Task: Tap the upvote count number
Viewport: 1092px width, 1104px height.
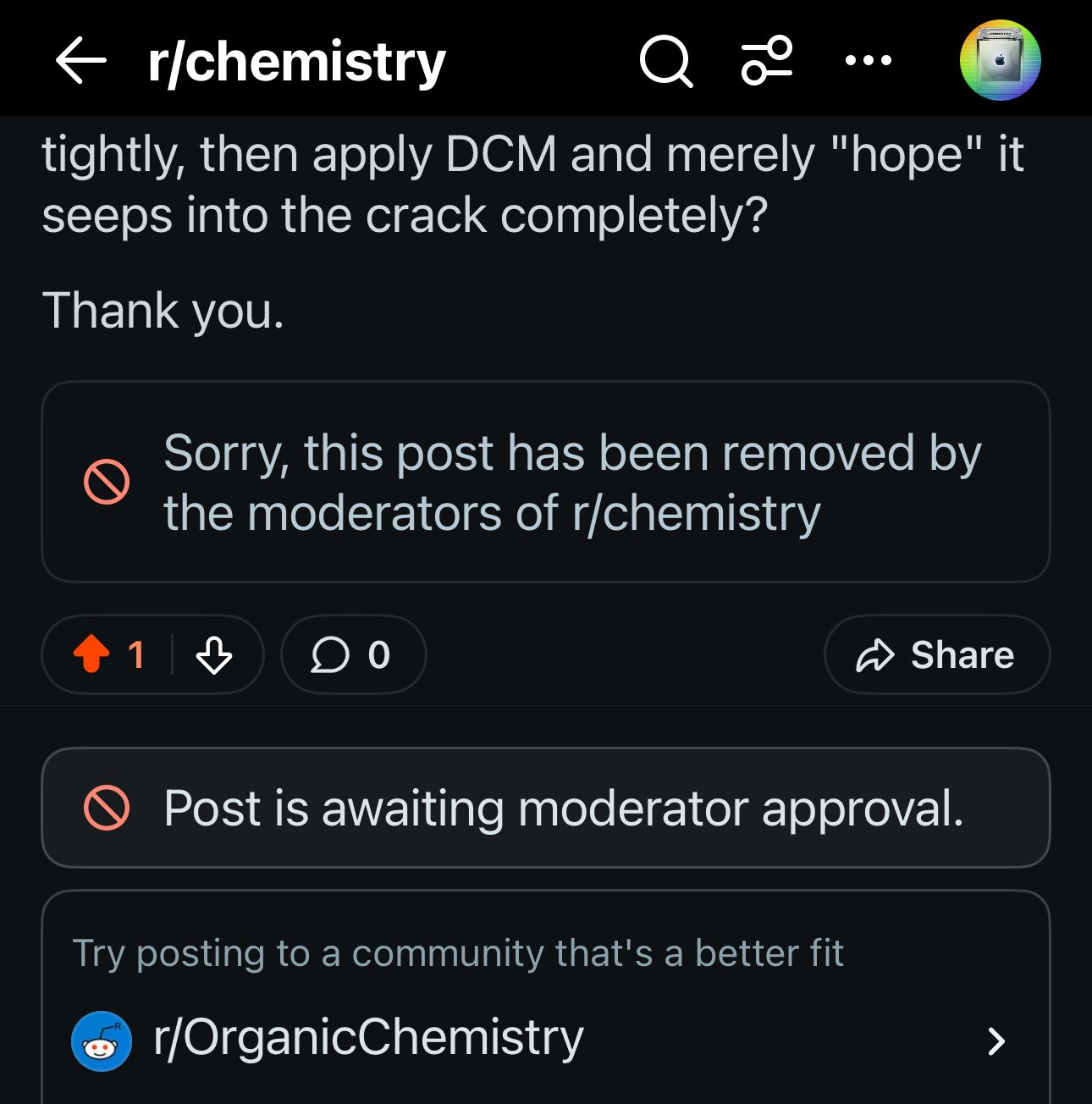Action: [136, 654]
